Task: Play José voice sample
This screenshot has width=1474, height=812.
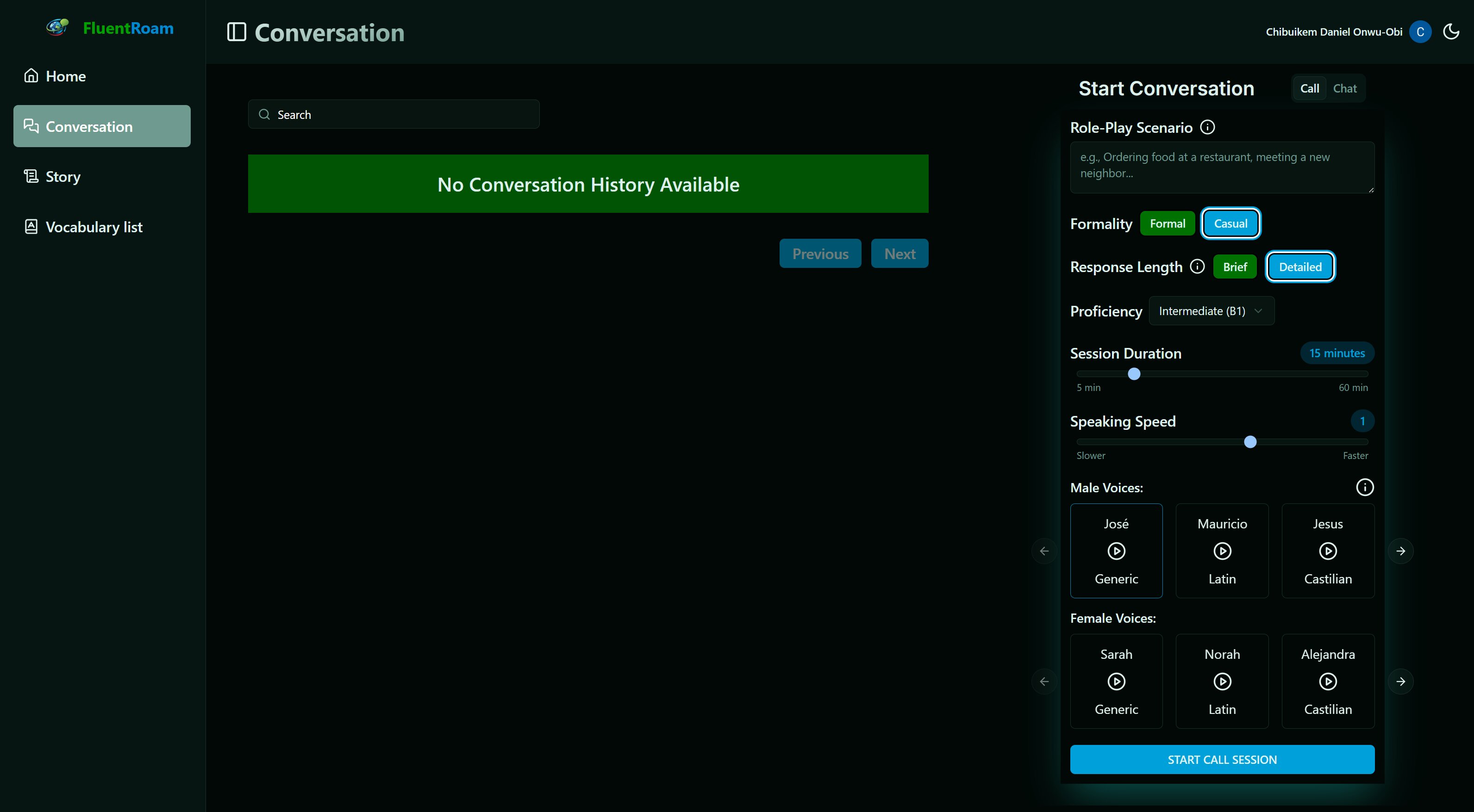Action: pyautogui.click(x=1116, y=551)
